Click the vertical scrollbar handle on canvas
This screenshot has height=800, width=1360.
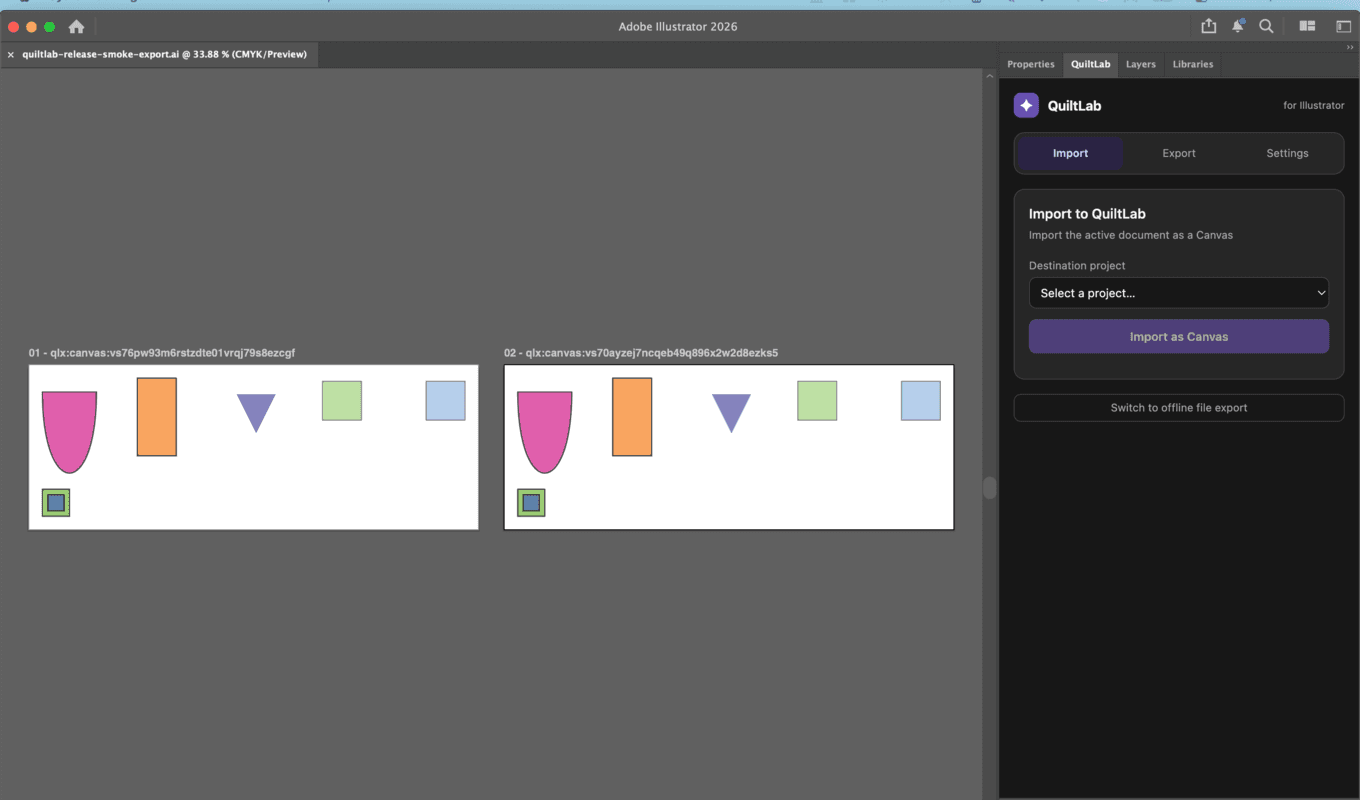click(990, 488)
